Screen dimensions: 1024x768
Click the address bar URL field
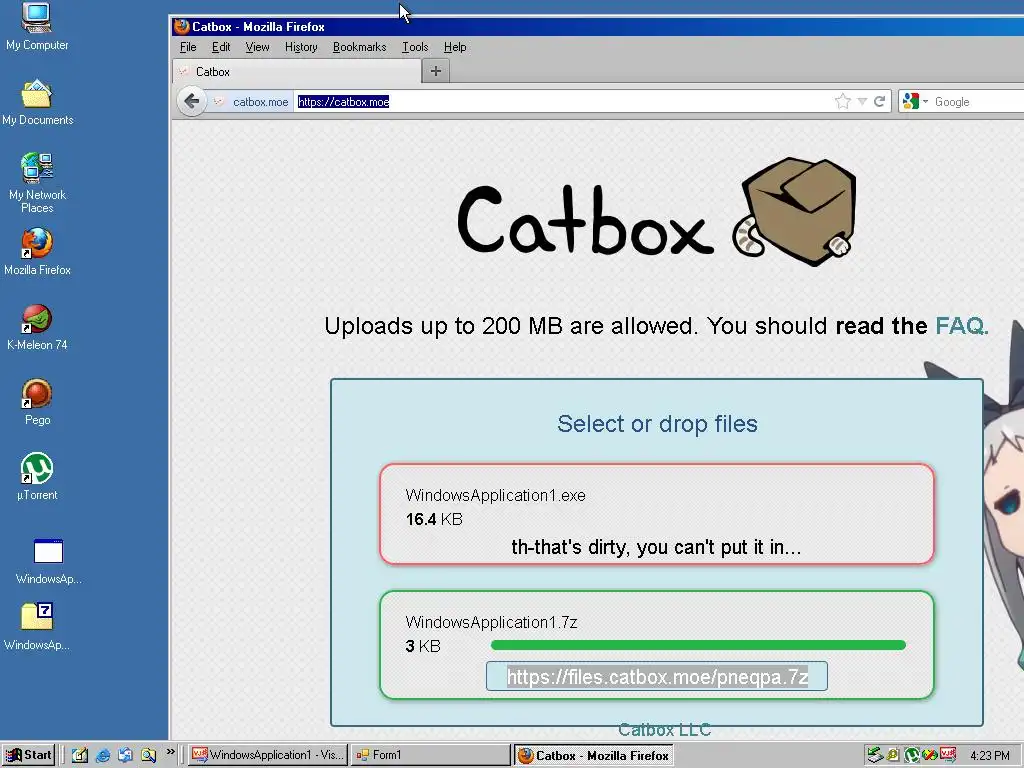point(562,101)
